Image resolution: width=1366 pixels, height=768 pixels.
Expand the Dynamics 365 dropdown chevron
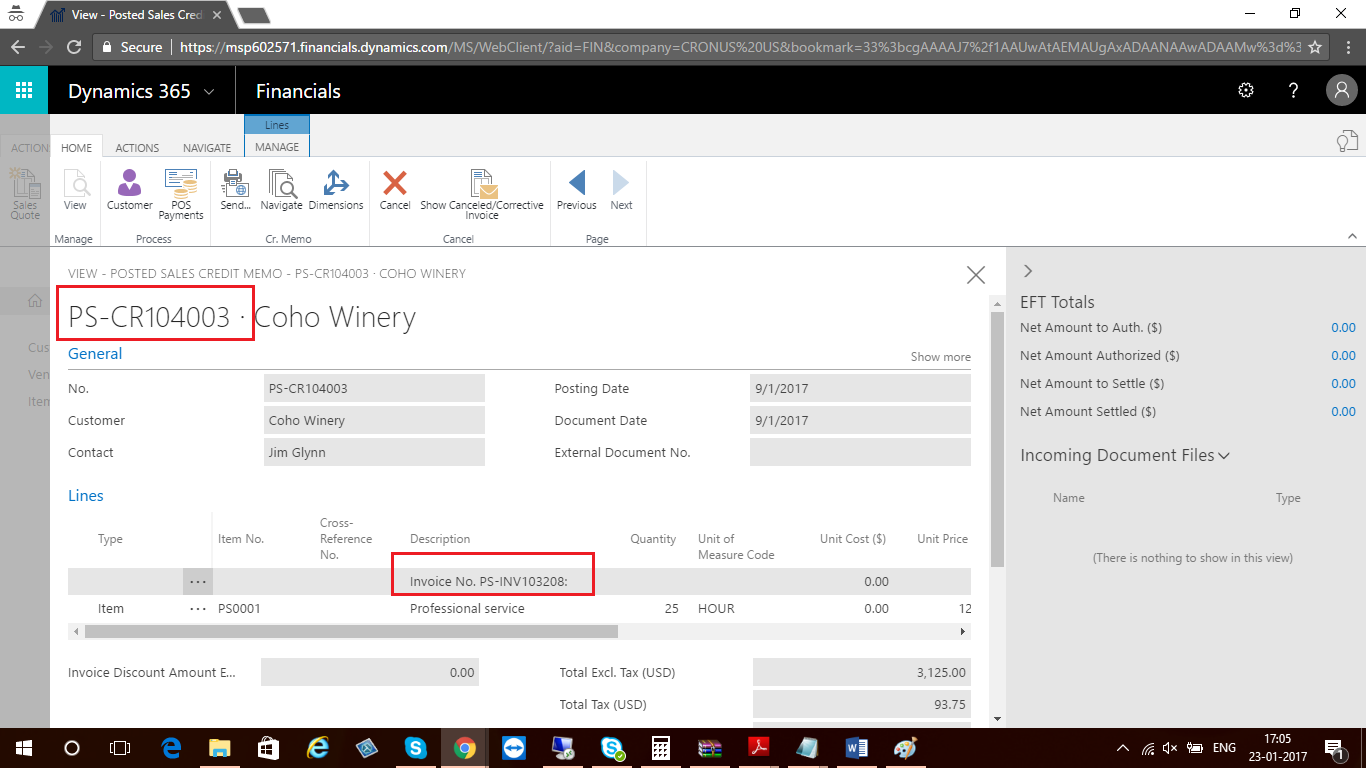pos(209,92)
